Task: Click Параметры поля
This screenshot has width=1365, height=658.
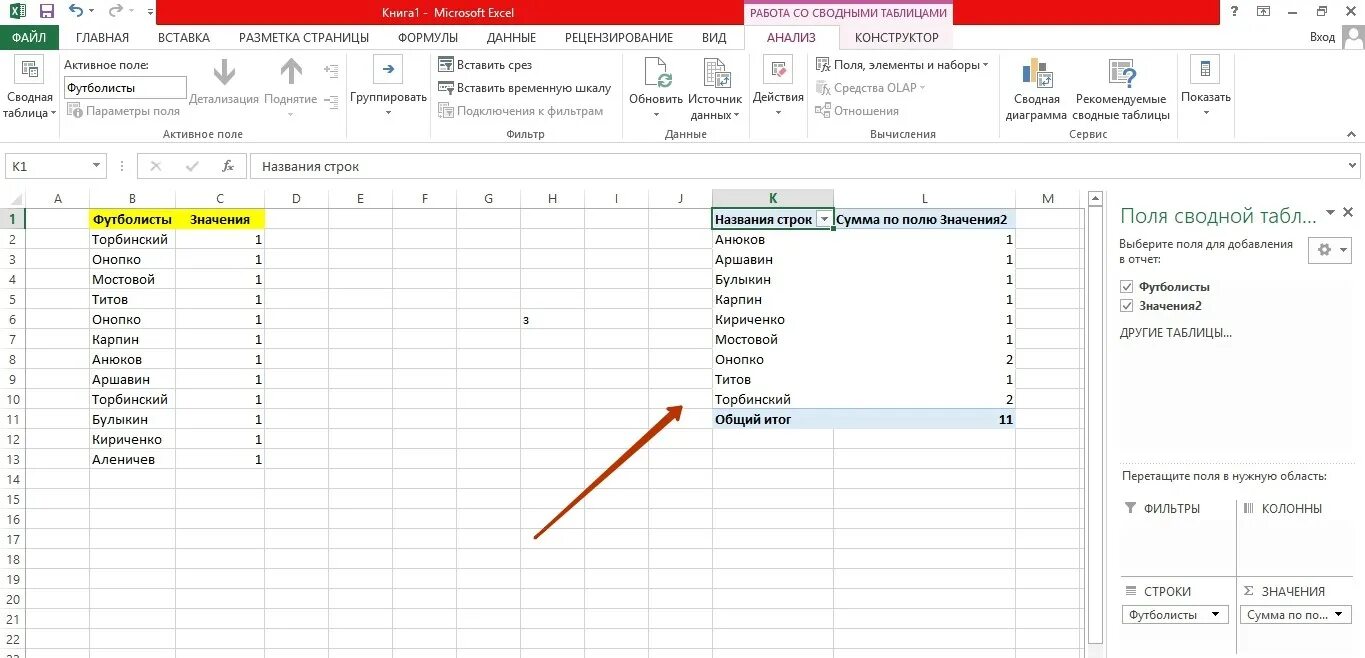Action: [124, 111]
